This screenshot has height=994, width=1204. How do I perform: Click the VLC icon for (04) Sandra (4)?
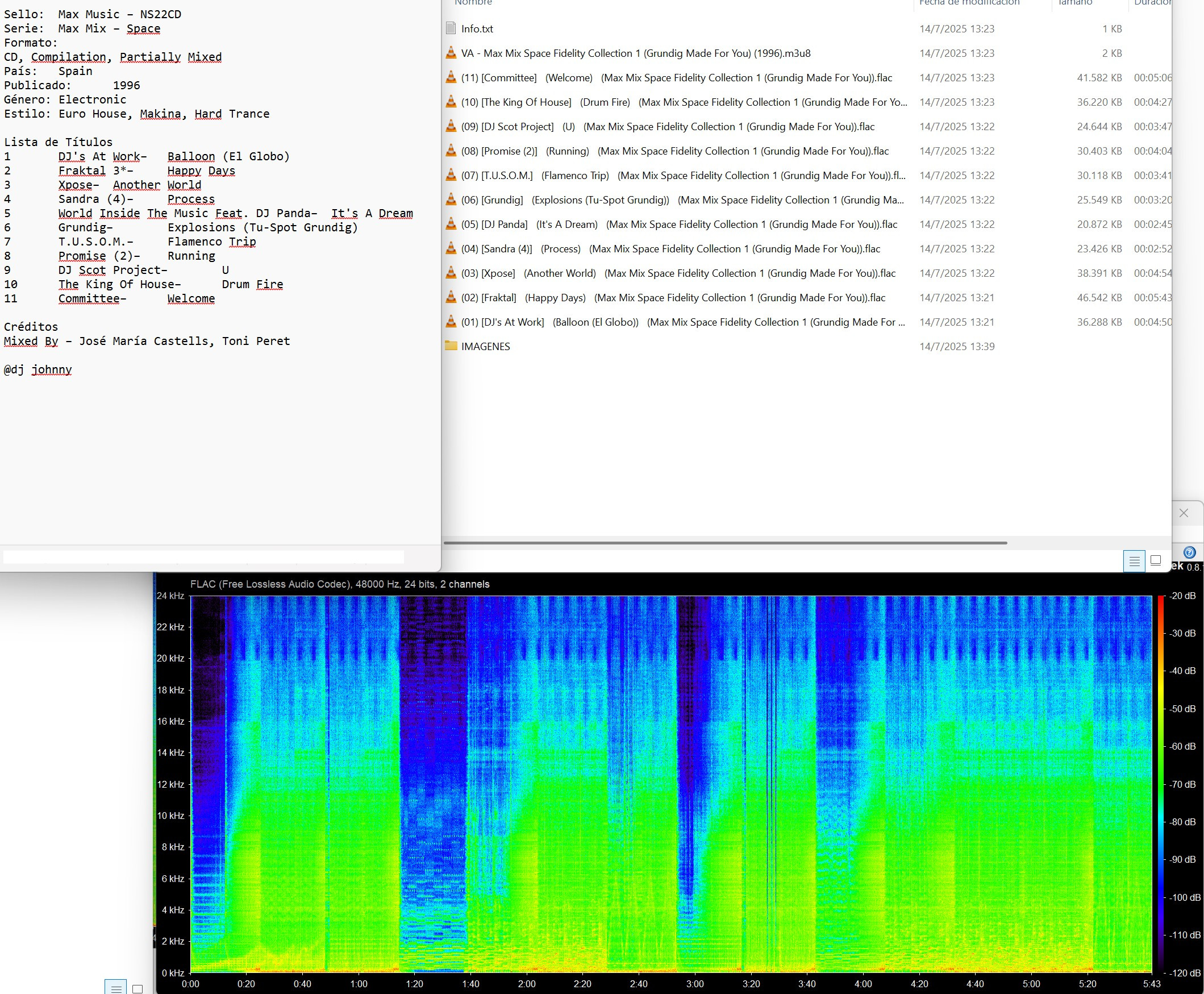click(451, 248)
